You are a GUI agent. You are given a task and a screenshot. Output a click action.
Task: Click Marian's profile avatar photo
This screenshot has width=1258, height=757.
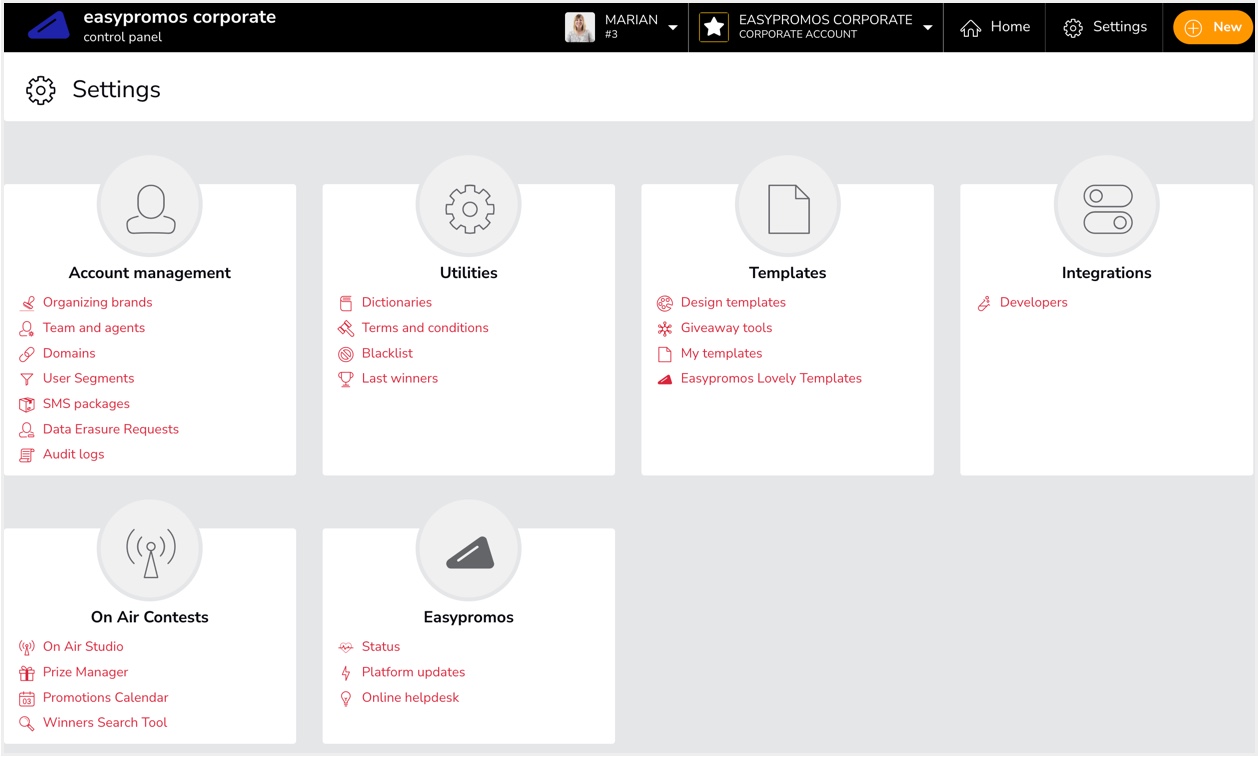click(580, 27)
